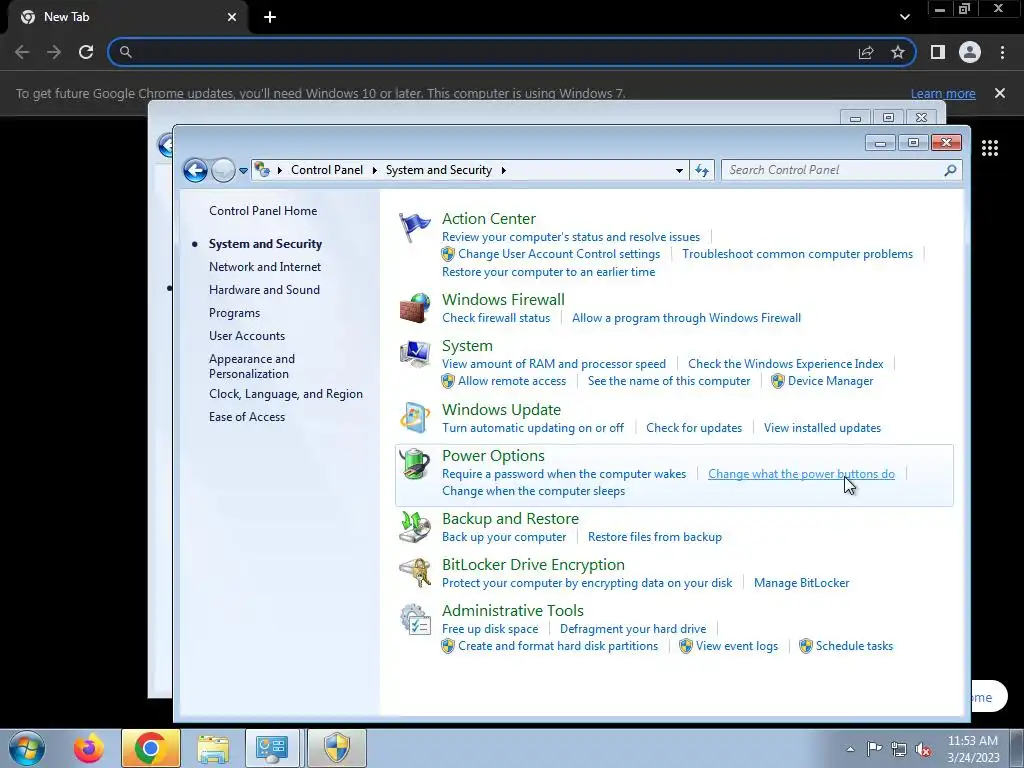The height and width of the screenshot is (768, 1024).
Task: Open the Power Options battery icon
Action: pyautogui.click(x=415, y=464)
